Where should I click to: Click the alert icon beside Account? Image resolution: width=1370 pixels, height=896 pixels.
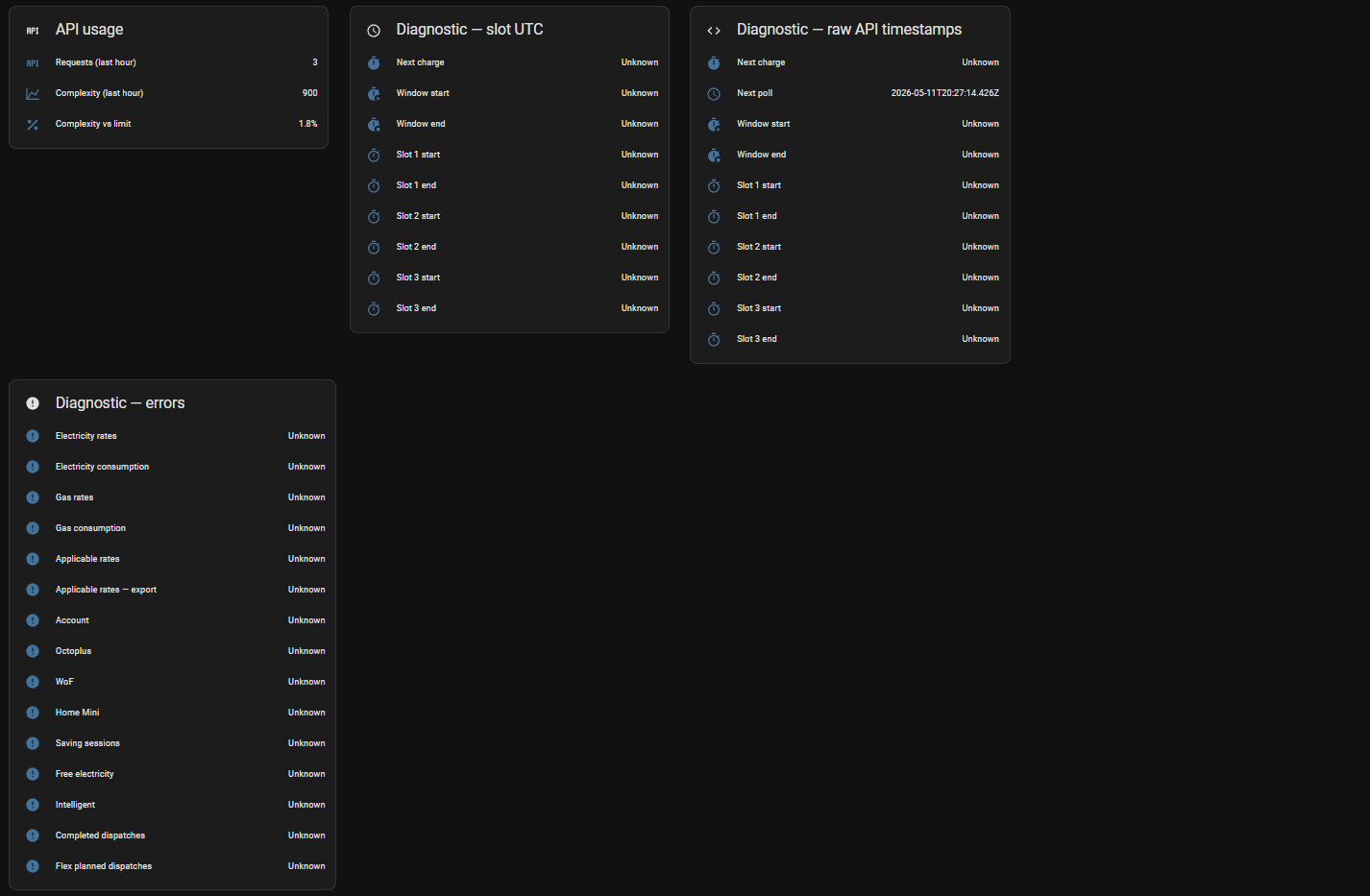[x=33, y=620]
